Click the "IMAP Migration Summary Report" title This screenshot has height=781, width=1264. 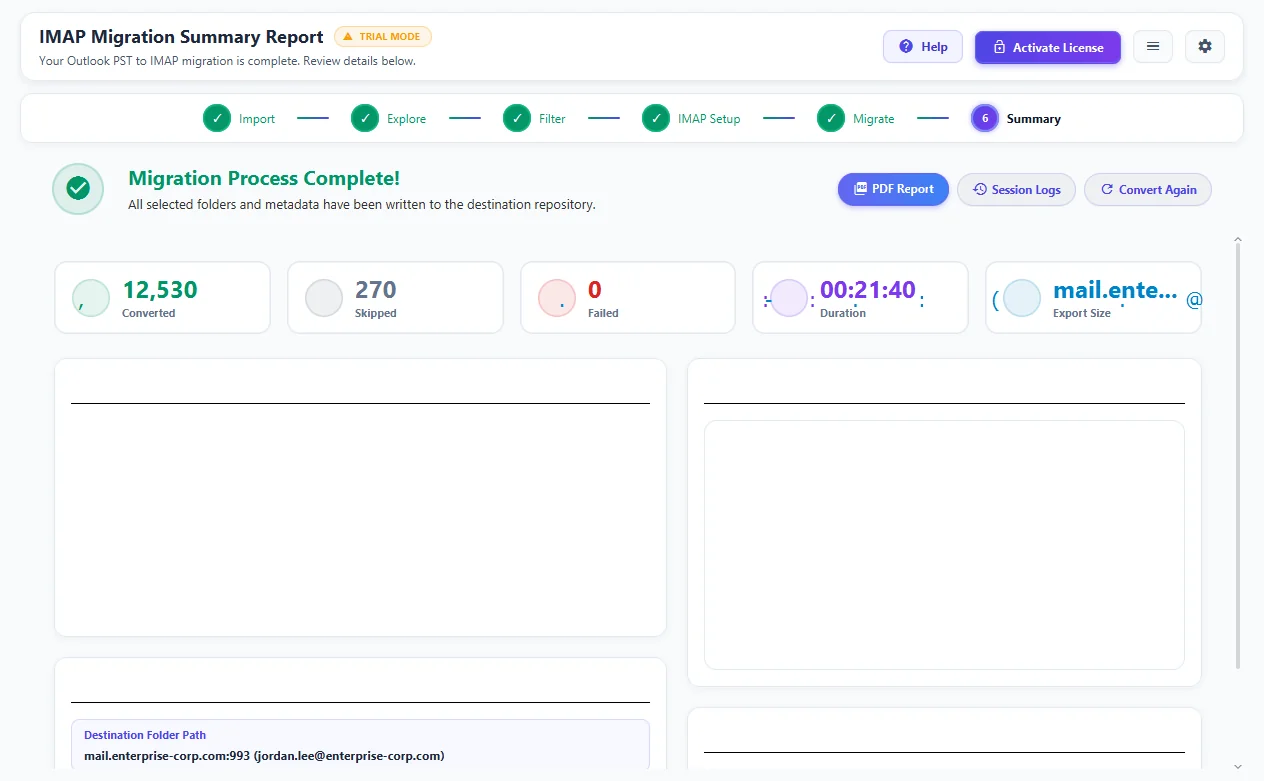point(181,37)
